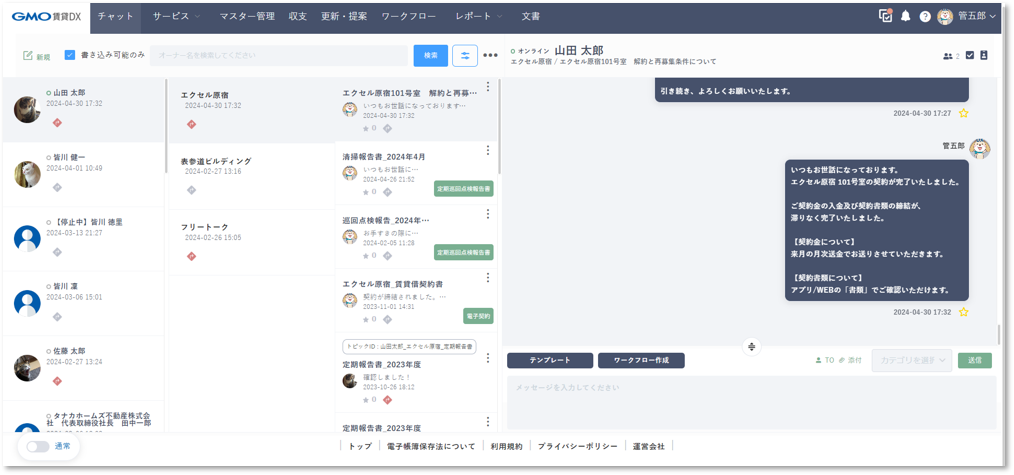1014x475 pixels.
Task: Go to the ワークフロー menu
Action: pos(411,17)
